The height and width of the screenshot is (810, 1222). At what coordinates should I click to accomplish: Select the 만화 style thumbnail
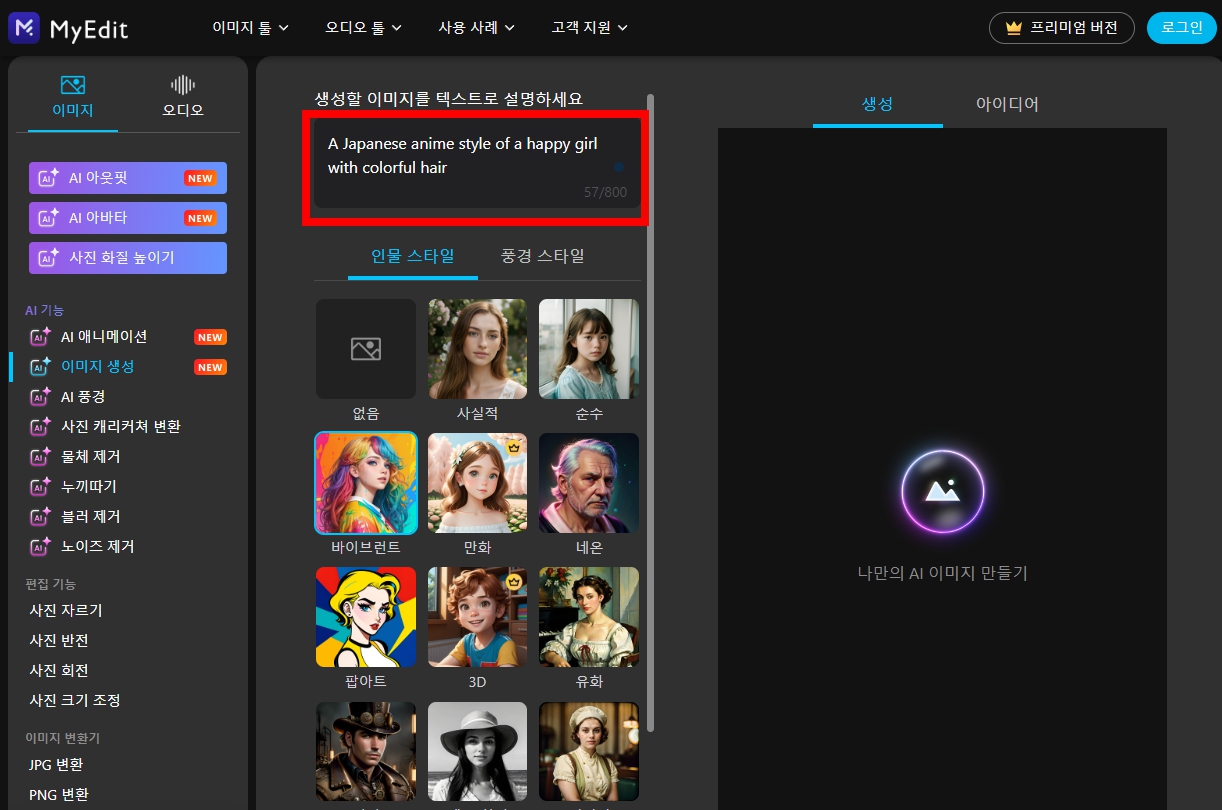tap(477, 483)
